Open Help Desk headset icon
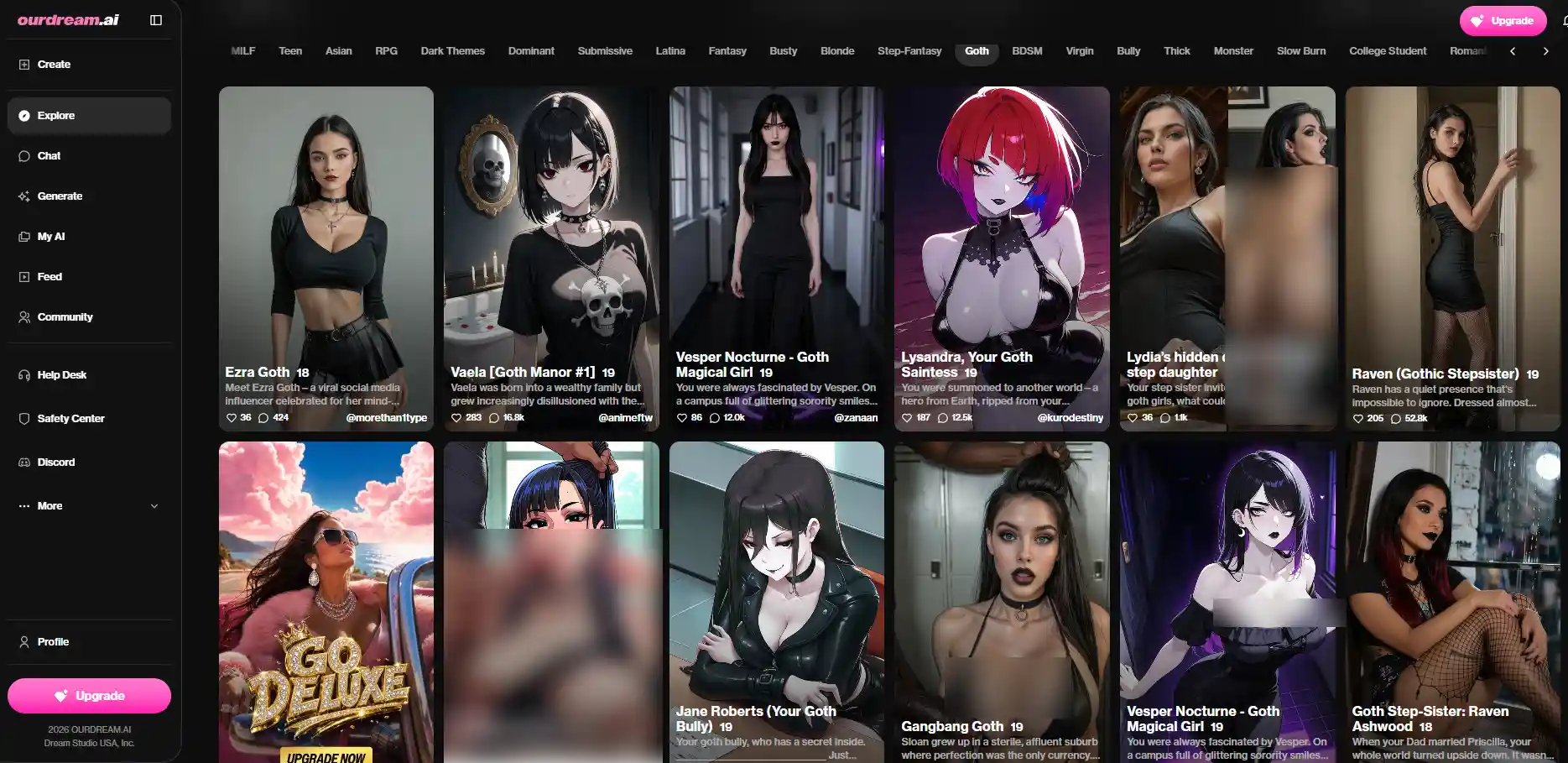 pos(24,375)
